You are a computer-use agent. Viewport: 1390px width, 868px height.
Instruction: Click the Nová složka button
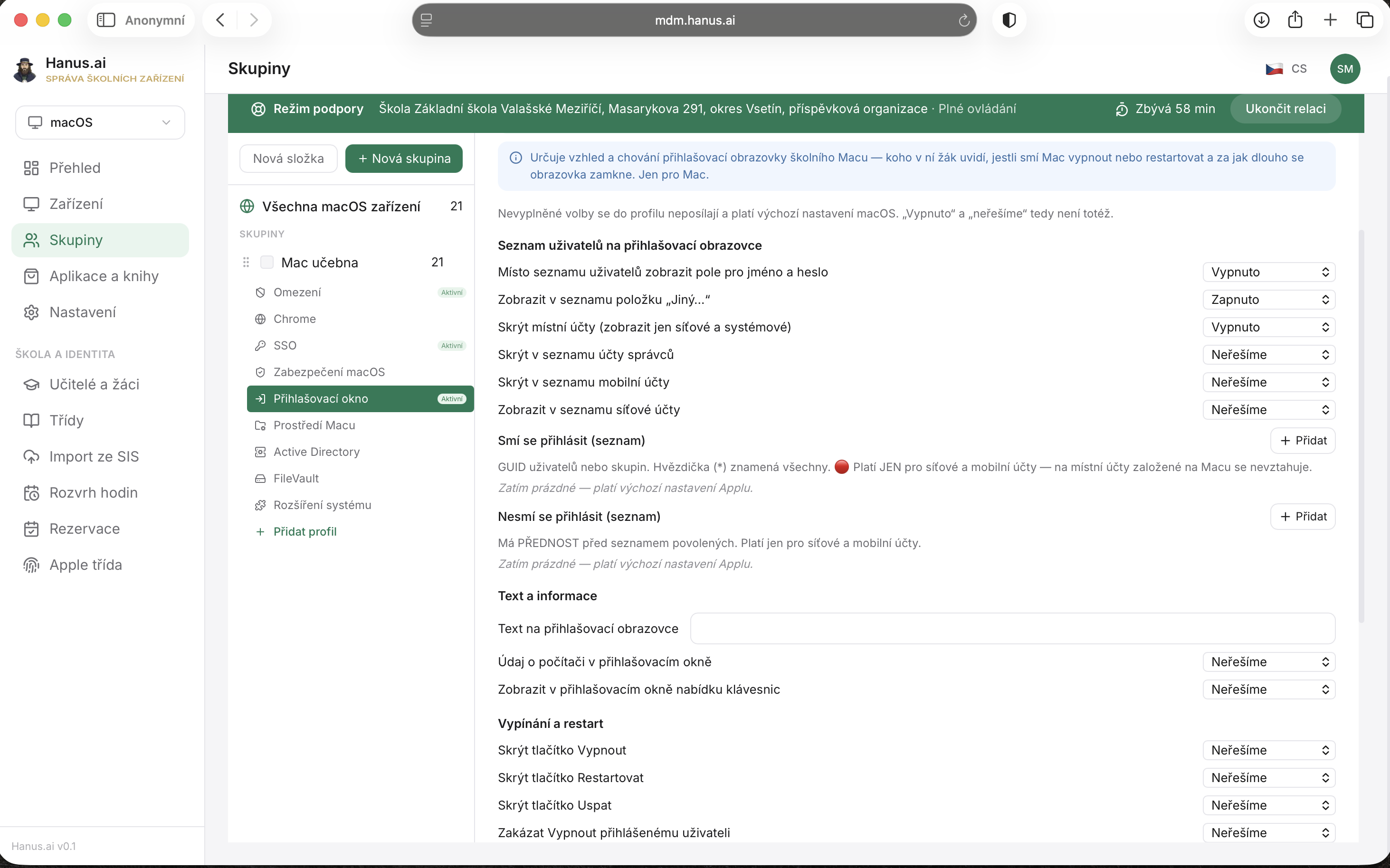pyautogui.click(x=288, y=159)
